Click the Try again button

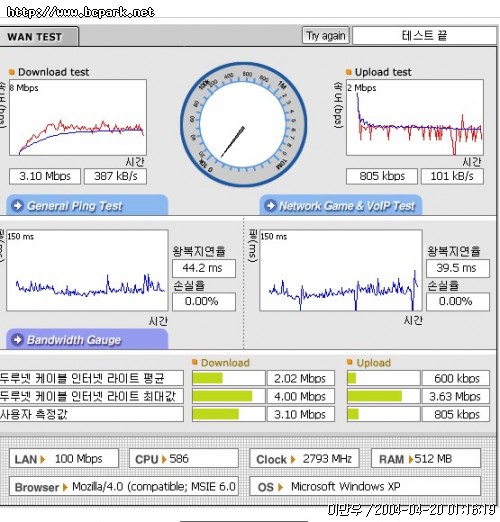(x=326, y=35)
